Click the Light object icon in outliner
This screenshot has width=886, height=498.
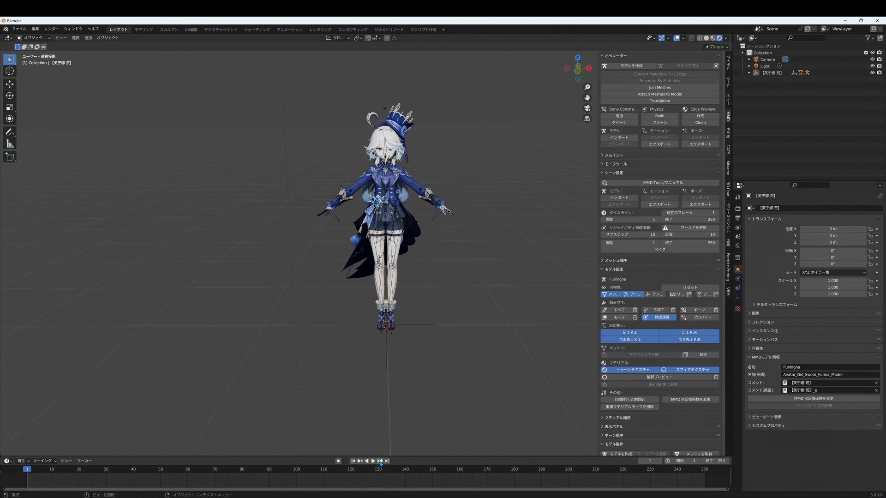(x=756, y=66)
